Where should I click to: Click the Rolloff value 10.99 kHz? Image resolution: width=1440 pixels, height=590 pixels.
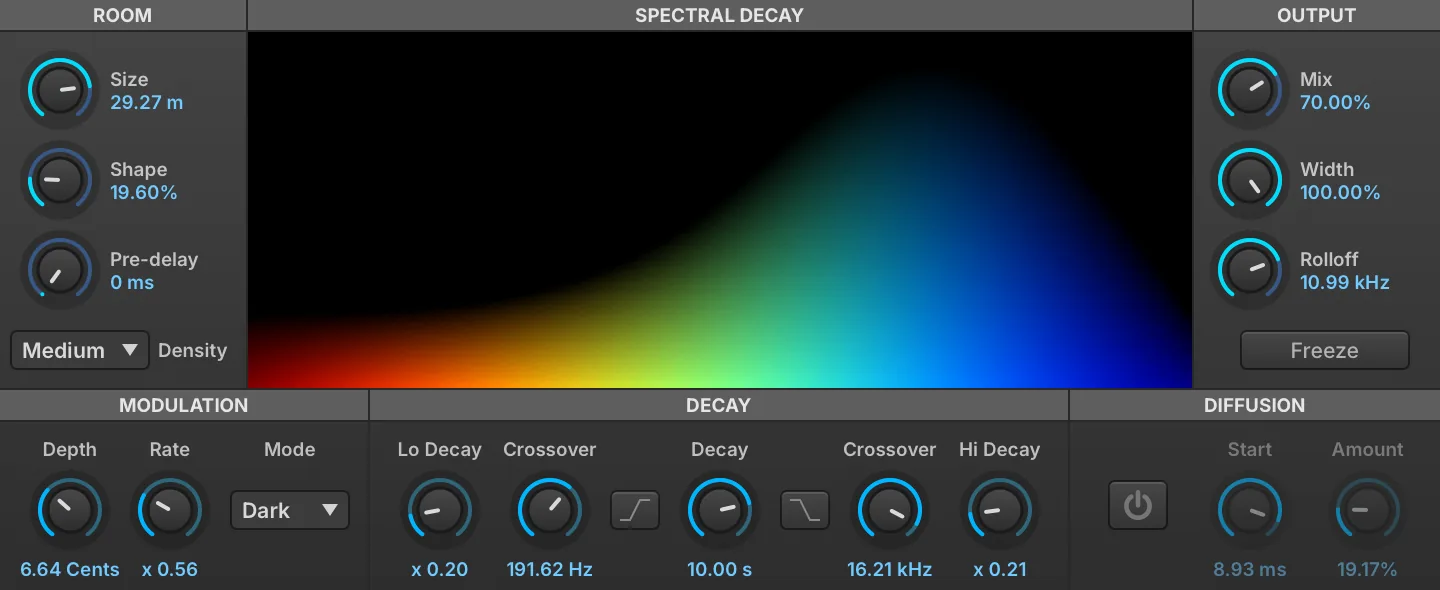[x=1345, y=282]
